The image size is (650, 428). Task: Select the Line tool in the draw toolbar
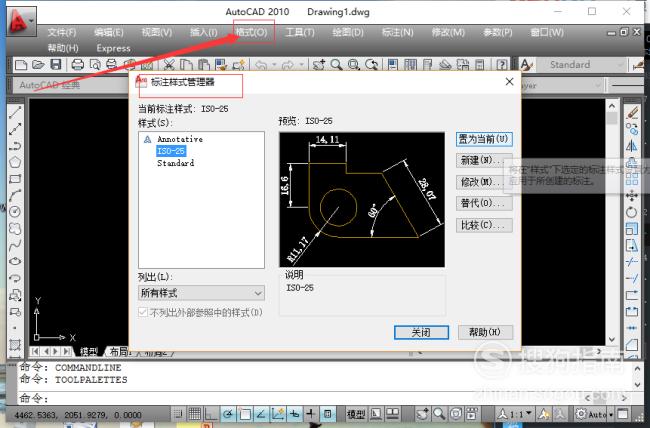[15, 112]
